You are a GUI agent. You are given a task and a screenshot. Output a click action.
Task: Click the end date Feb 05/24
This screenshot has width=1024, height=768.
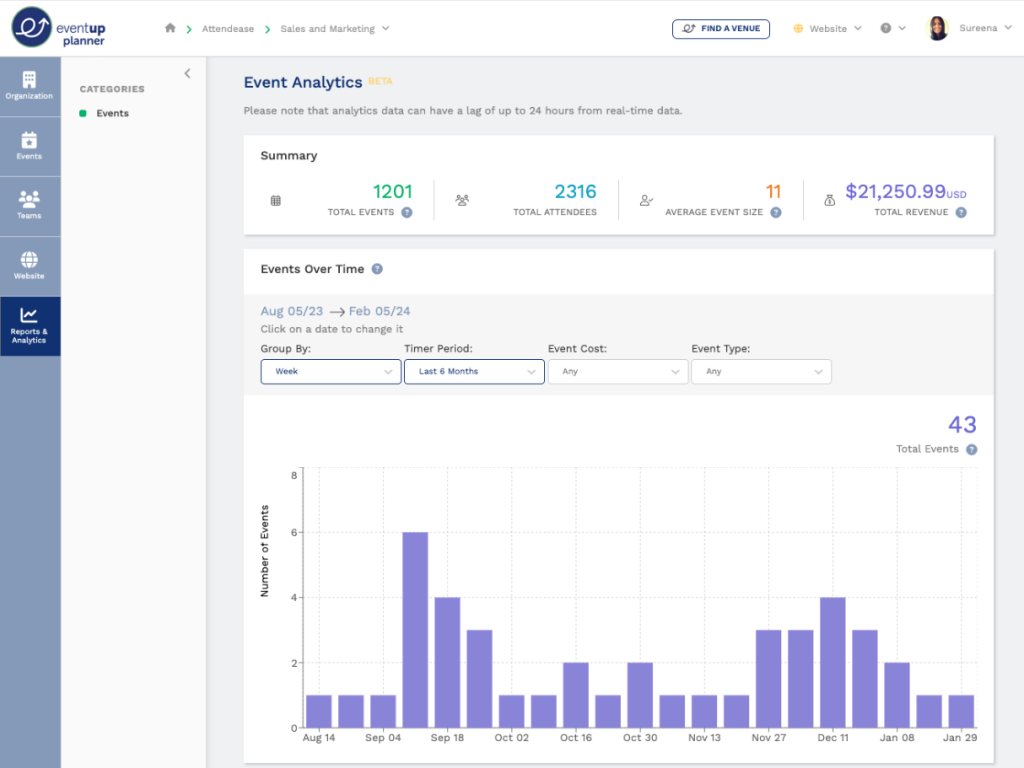379,311
